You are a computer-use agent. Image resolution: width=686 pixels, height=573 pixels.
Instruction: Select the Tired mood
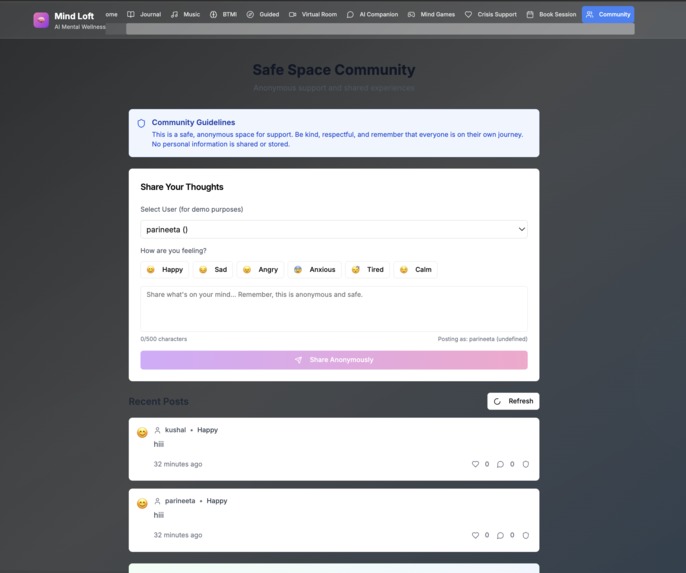[368, 269]
